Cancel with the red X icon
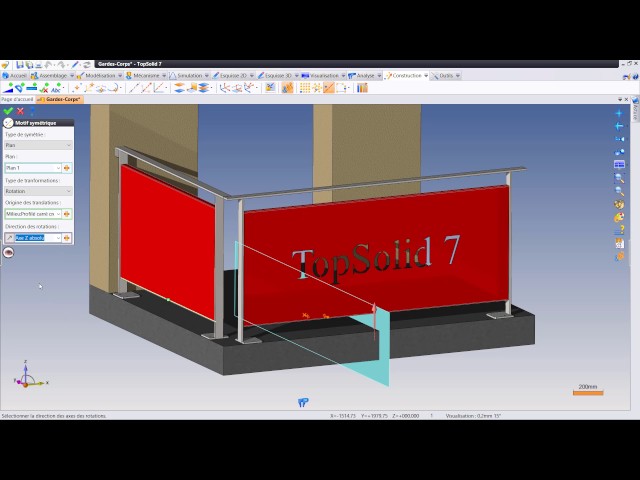640x480 pixels. click(x=20, y=111)
